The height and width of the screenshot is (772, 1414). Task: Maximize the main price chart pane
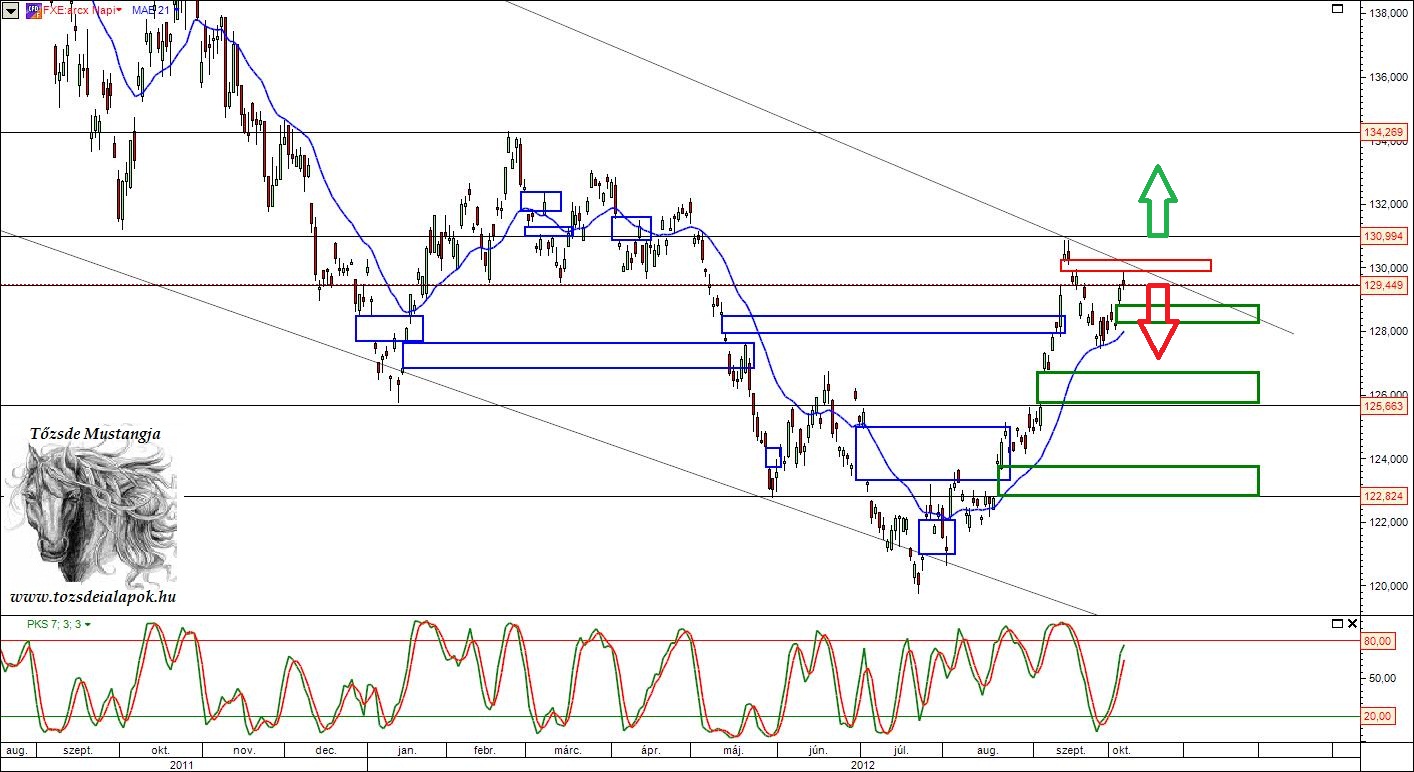tap(1339, 9)
